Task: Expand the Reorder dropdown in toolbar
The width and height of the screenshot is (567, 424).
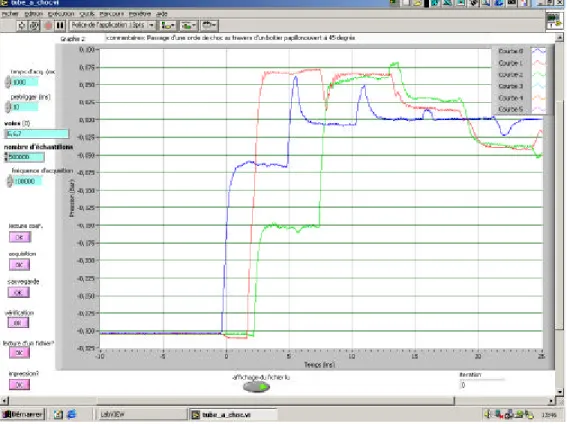Action: (210, 25)
